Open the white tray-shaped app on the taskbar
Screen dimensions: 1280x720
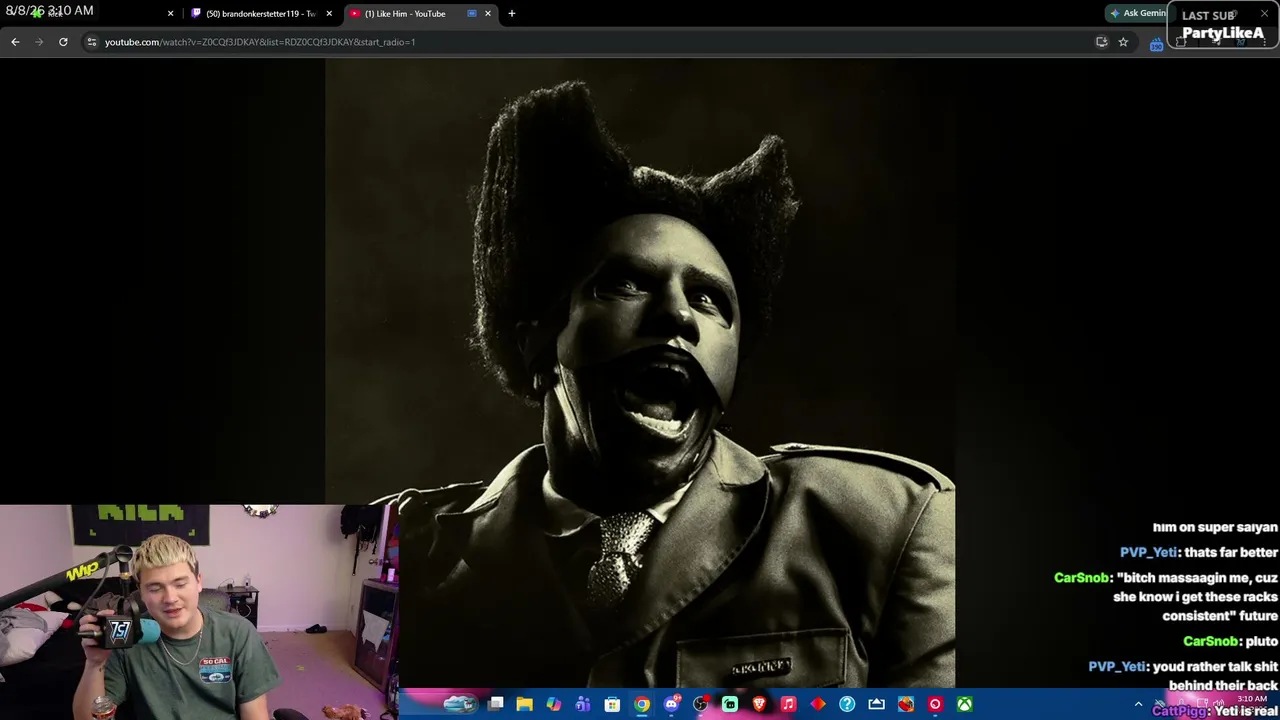coord(876,705)
